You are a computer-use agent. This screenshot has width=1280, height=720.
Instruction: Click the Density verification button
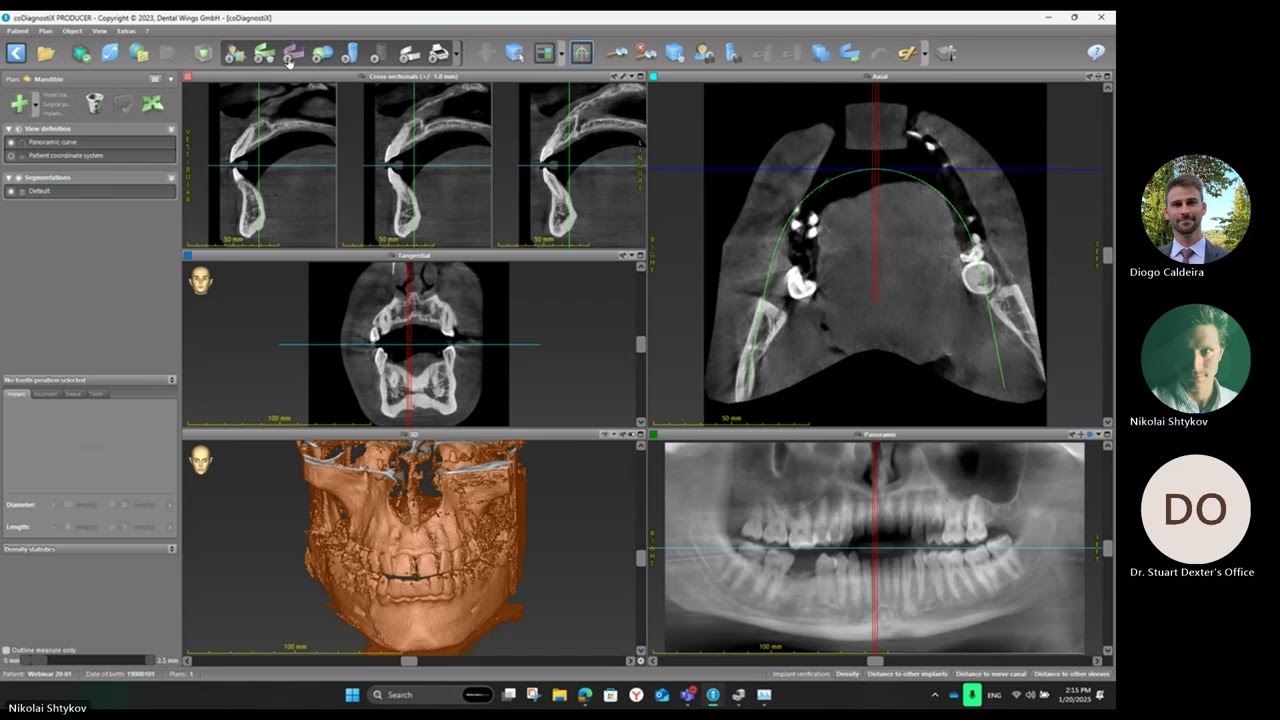(847, 674)
